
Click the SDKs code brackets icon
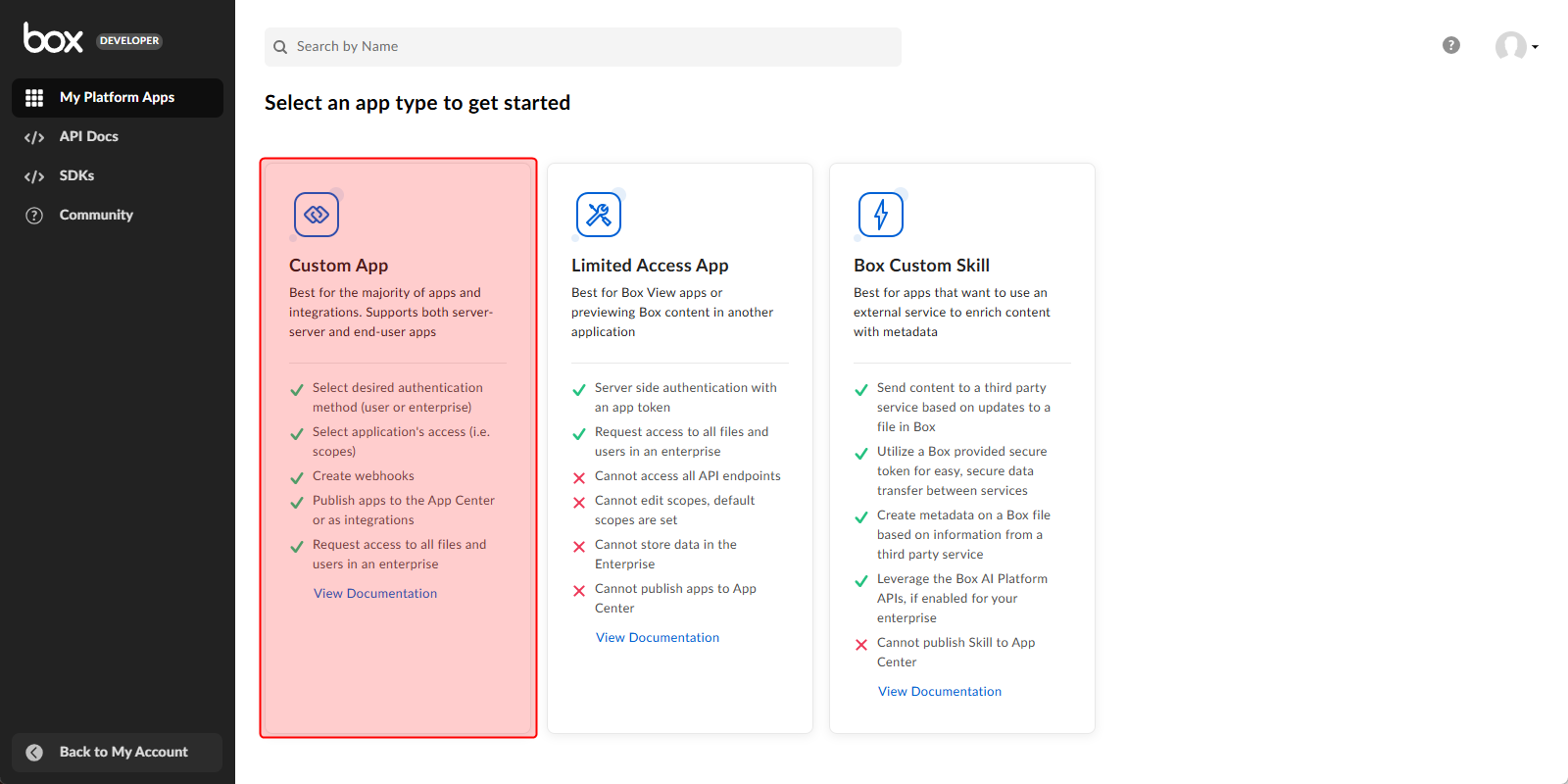click(x=34, y=176)
